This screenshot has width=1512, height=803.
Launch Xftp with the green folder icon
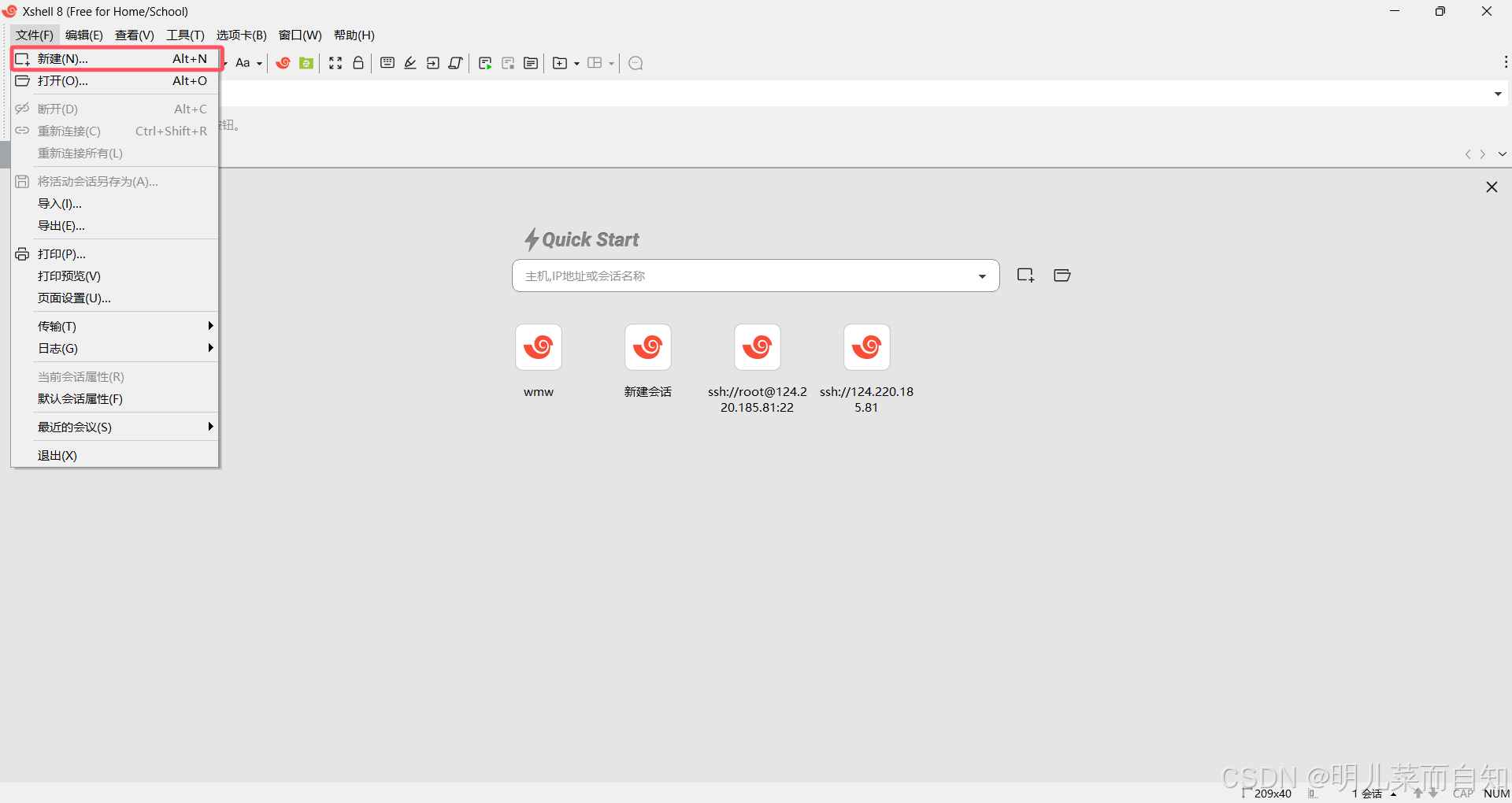coord(306,63)
